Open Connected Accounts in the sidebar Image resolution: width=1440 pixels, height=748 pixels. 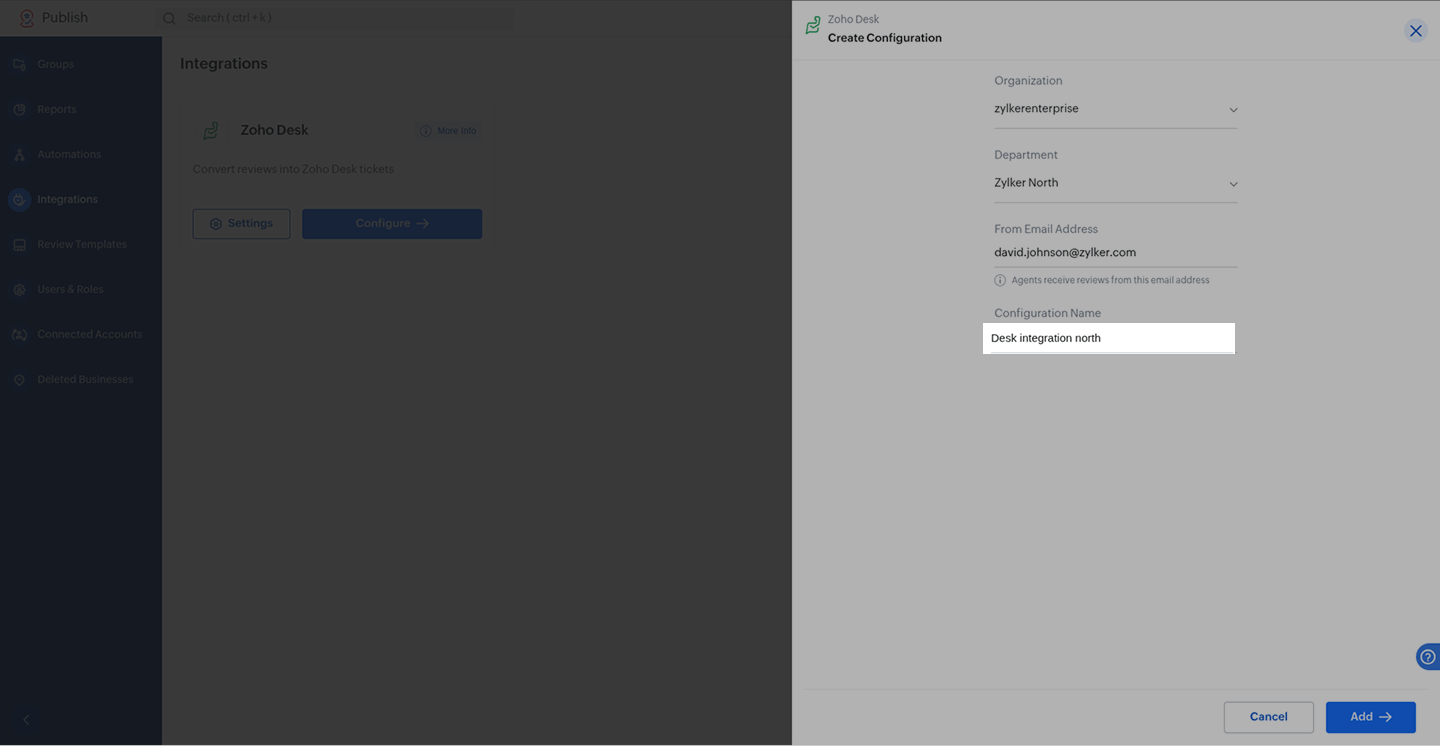90,334
